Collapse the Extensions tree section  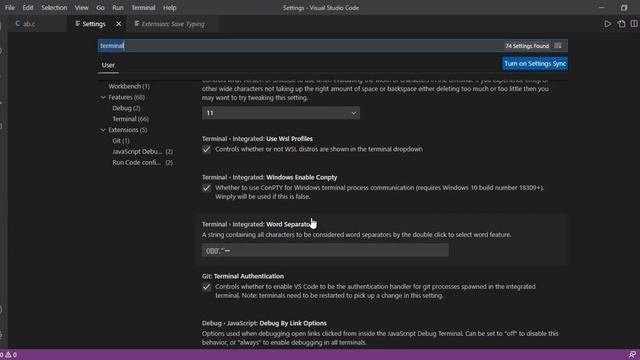[103, 130]
